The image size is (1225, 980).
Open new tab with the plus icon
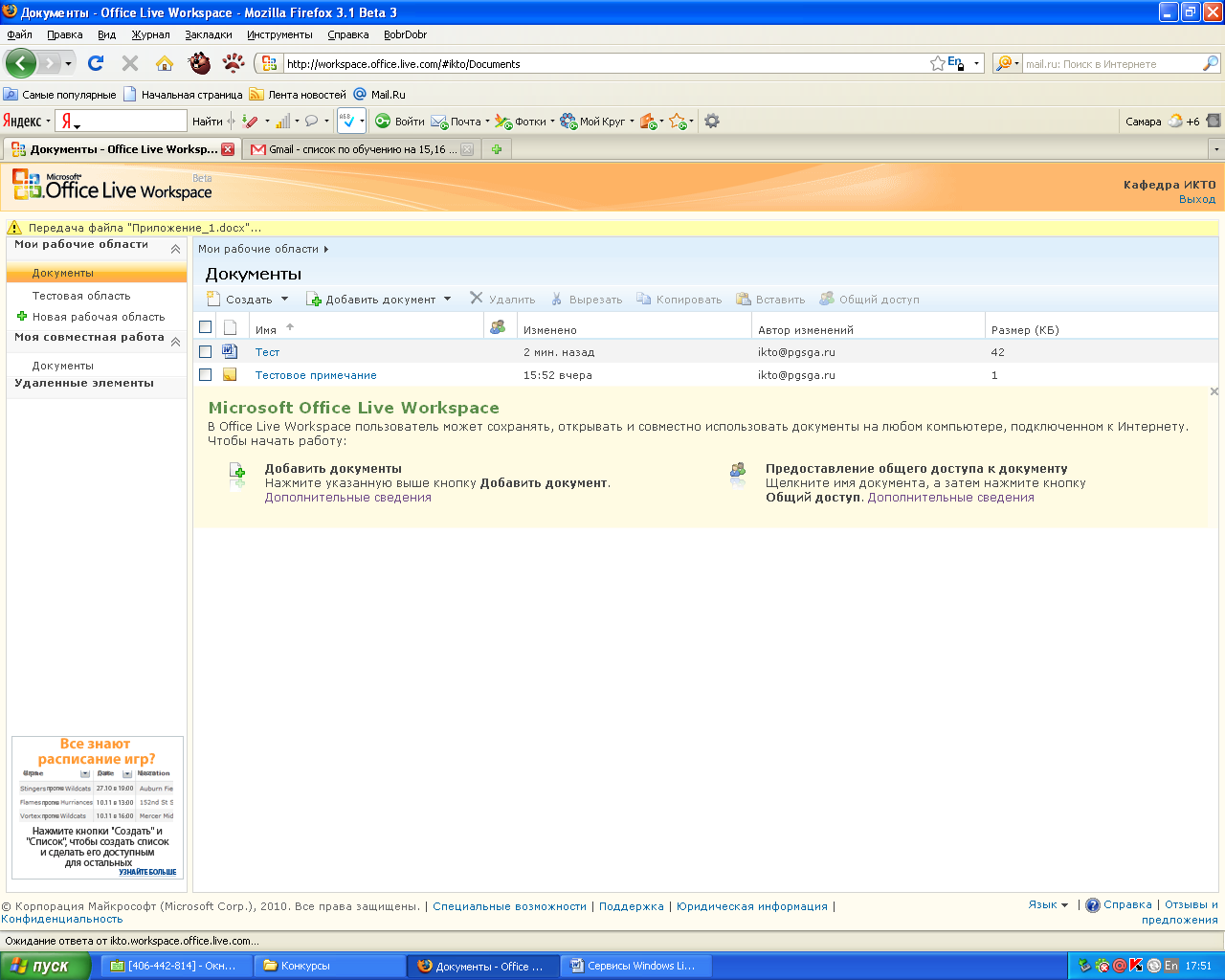[x=497, y=149]
